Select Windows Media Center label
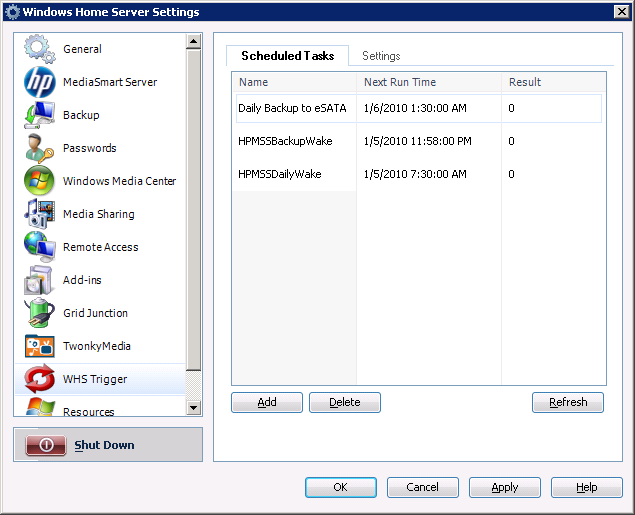 [x=119, y=181]
